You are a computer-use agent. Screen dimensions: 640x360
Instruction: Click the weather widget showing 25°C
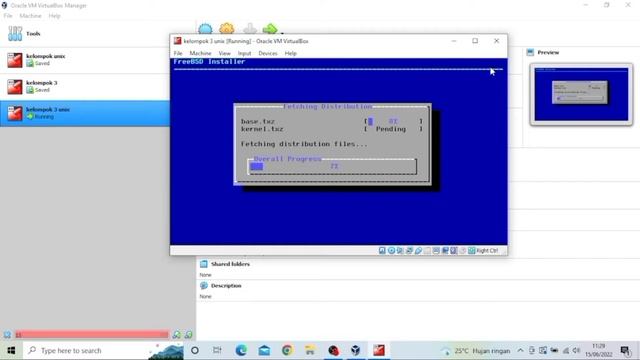476,351
